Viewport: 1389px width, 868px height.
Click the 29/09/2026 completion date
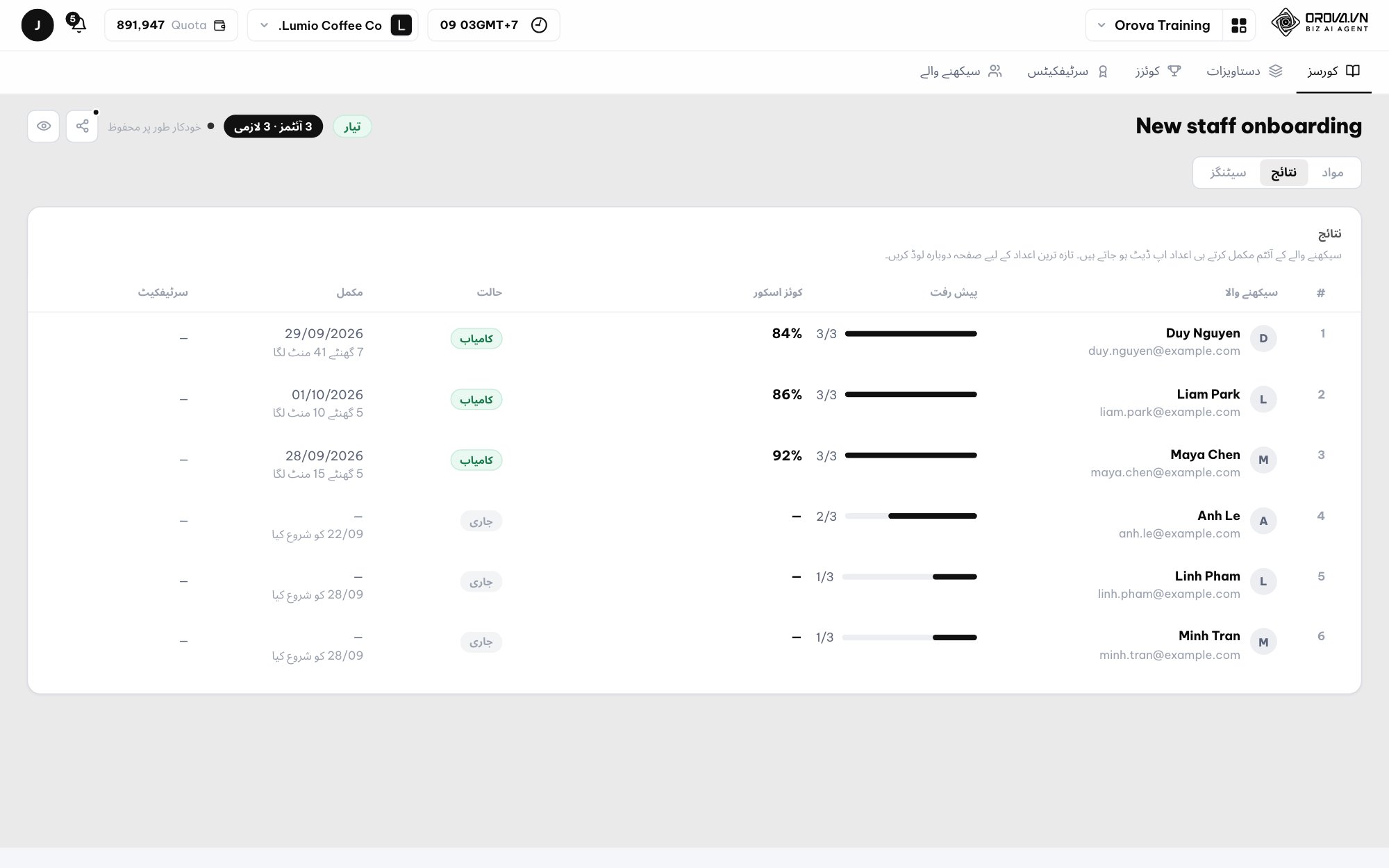coord(324,334)
